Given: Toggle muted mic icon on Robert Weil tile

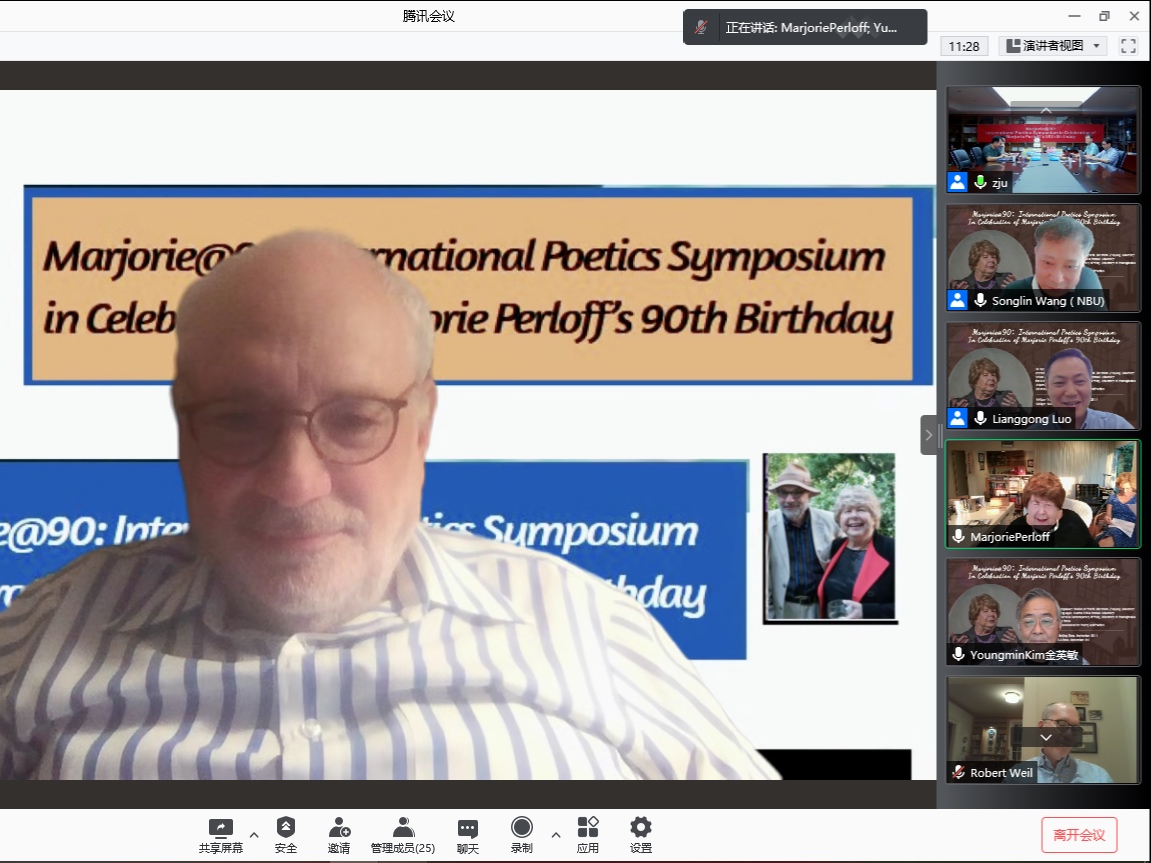Looking at the screenshot, I should (958, 772).
